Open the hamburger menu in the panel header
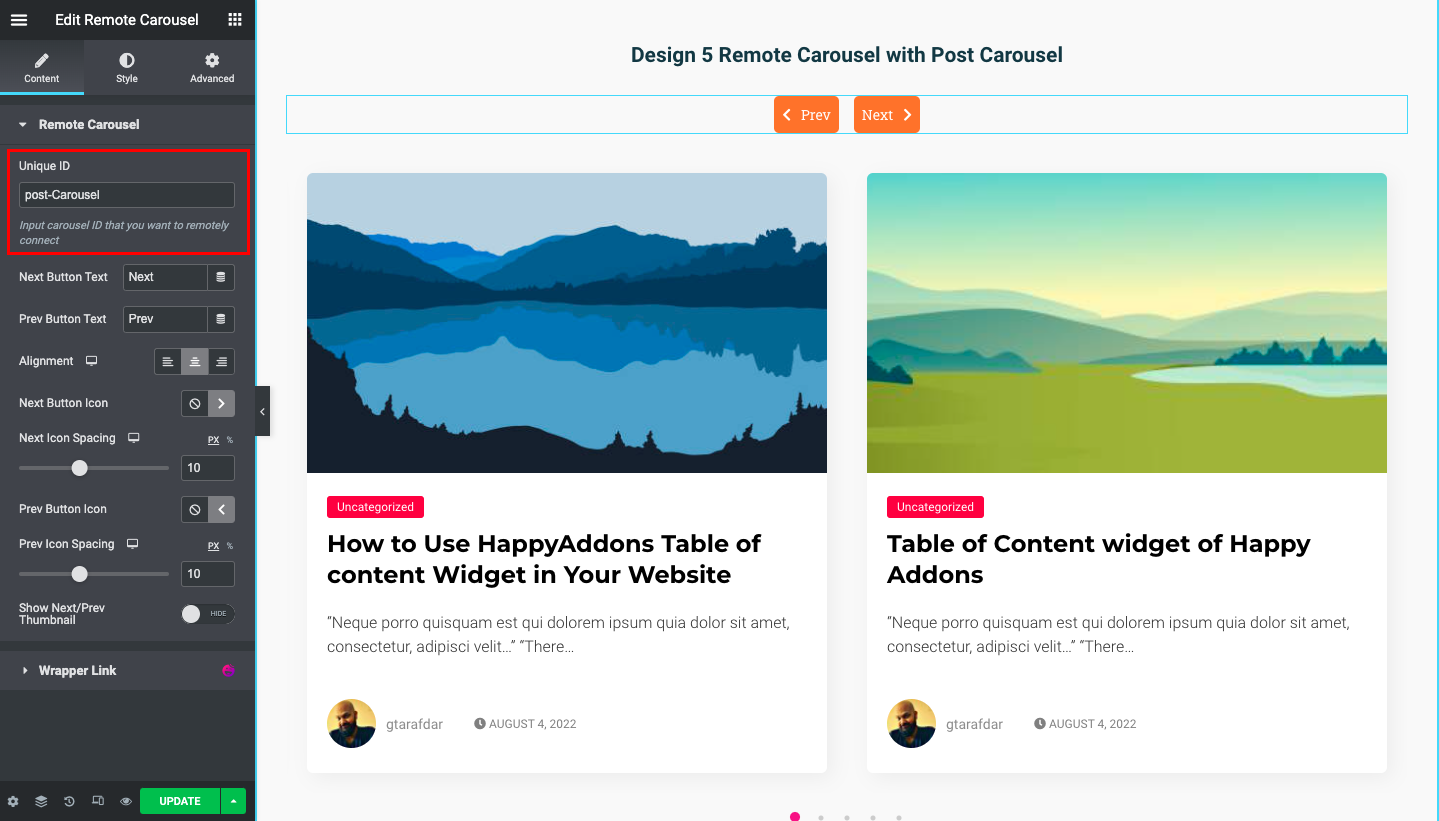 [18, 19]
